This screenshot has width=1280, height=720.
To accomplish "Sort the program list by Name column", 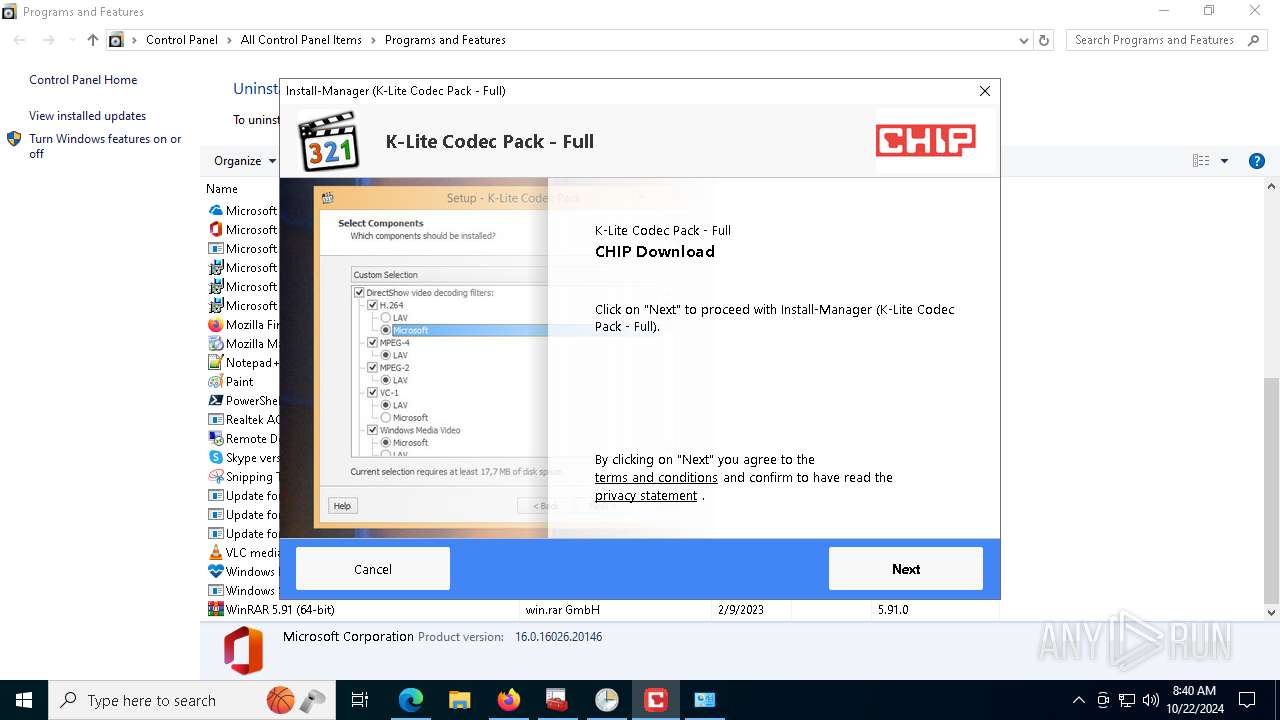I will (222, 189).
